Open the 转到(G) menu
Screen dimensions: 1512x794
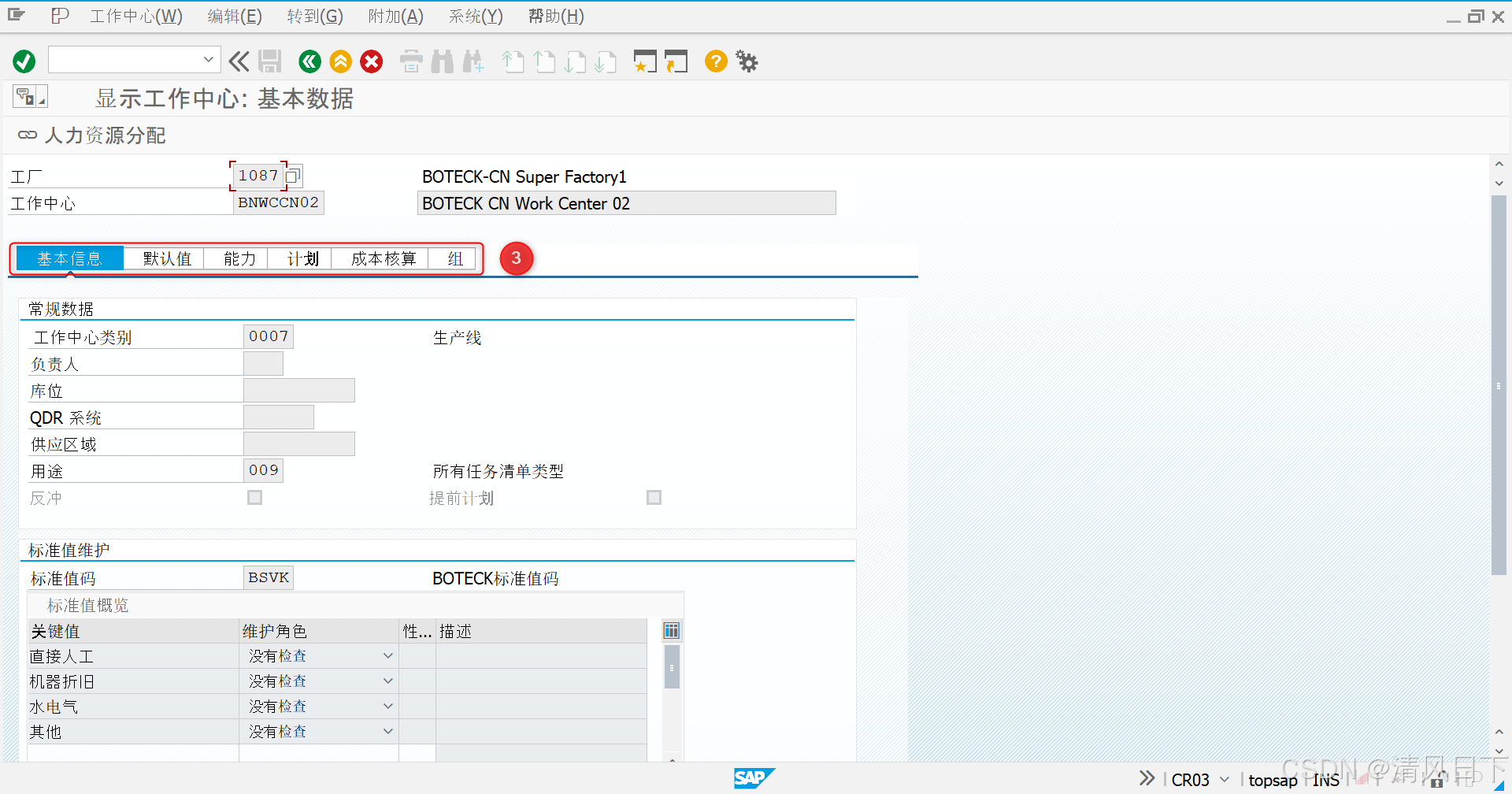coord(315,17)
